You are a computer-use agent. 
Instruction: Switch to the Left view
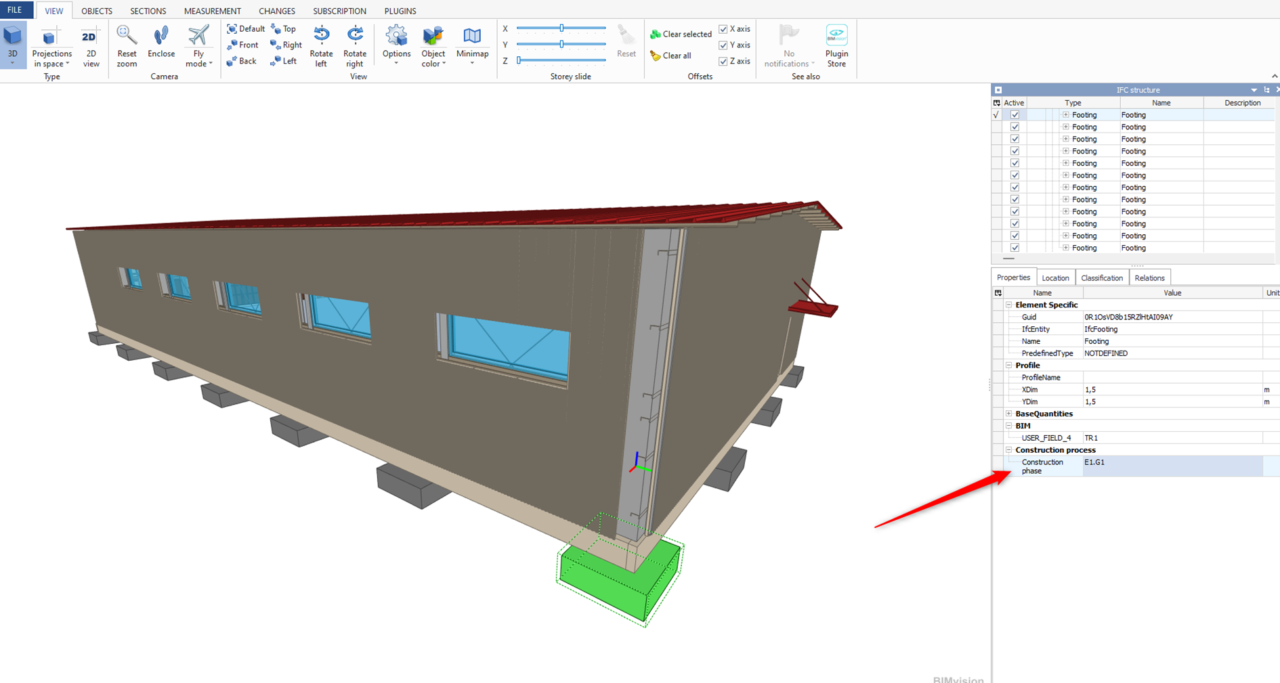(x=283, y=61)
